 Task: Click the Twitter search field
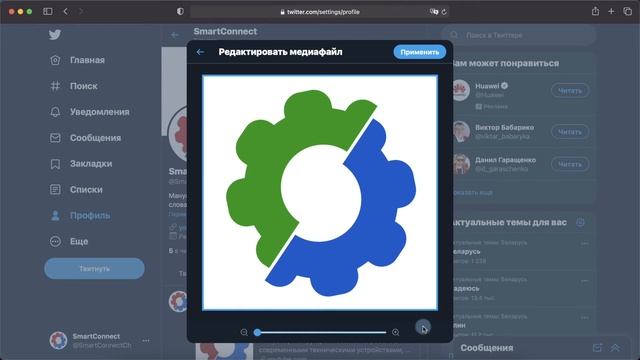click(519, 35)
